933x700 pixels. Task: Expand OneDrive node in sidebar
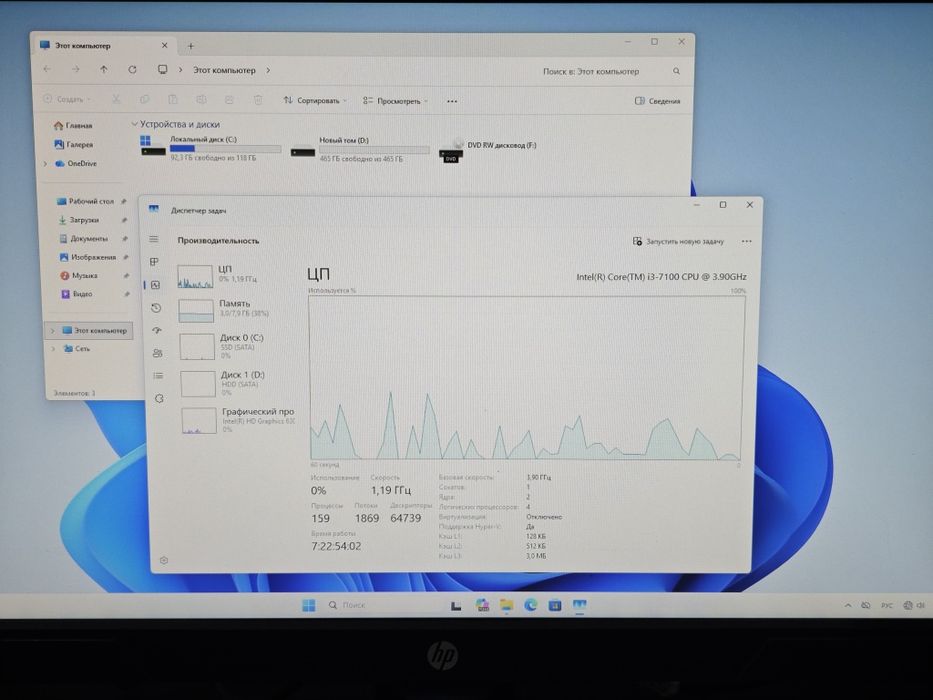click(x=45, y=164)
